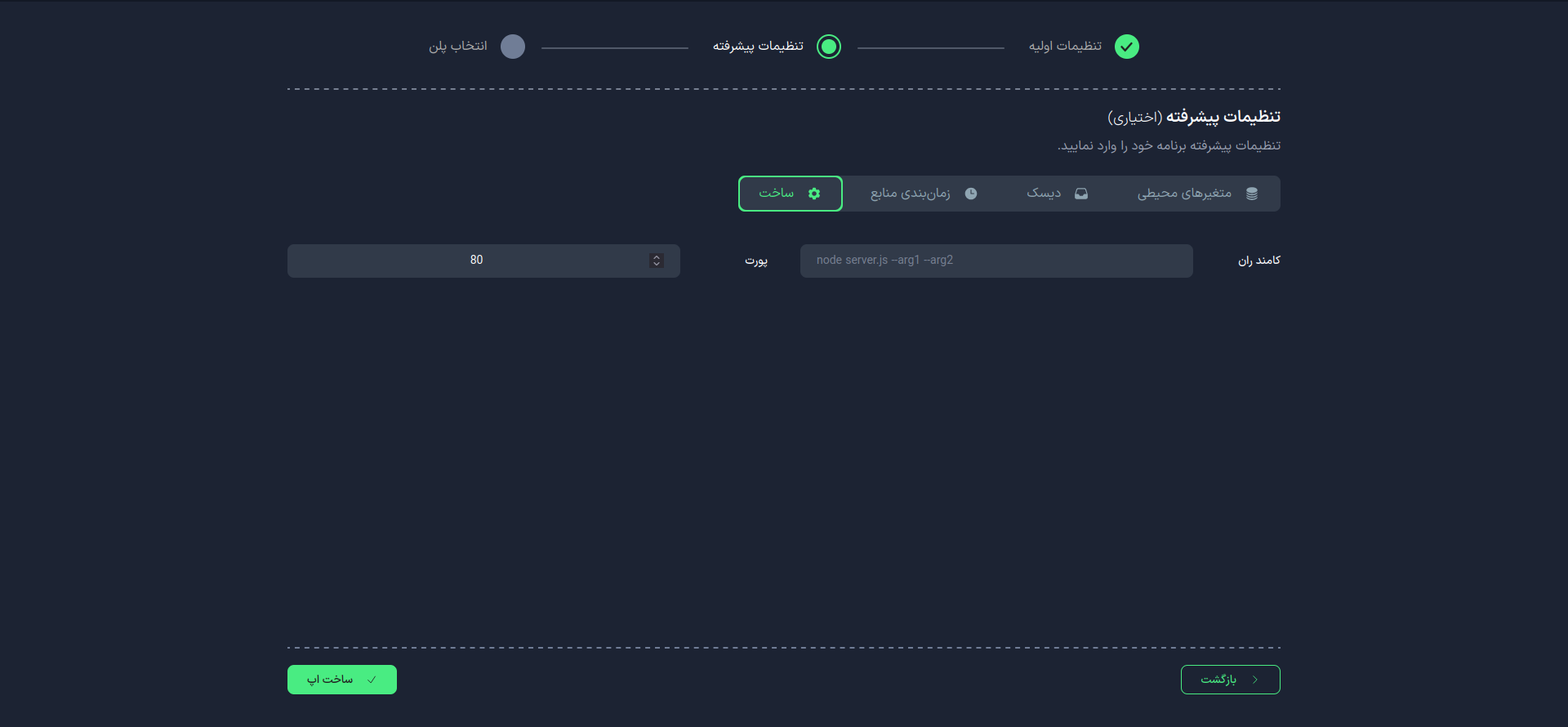Click the chevron arrow on بازگشت button
This screenshot has height=727, width=1568.
click(1255, 680)
